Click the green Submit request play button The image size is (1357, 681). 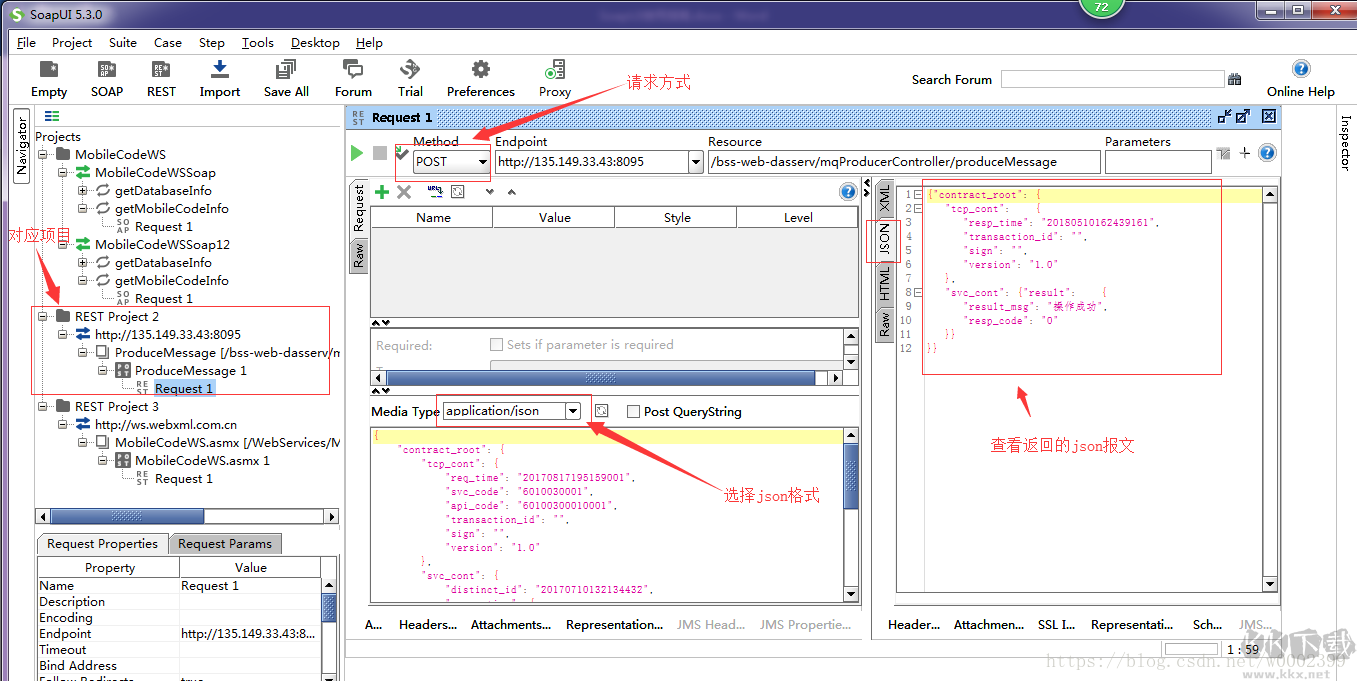click(357, 153)
